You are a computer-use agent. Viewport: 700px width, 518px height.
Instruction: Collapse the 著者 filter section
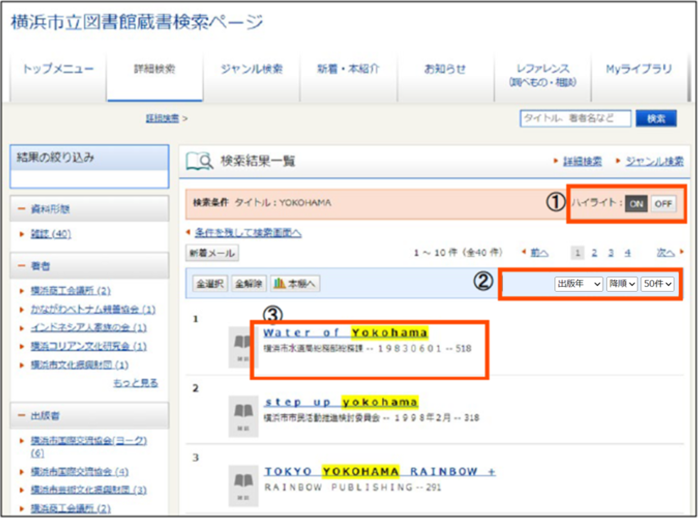pos(21,266)
